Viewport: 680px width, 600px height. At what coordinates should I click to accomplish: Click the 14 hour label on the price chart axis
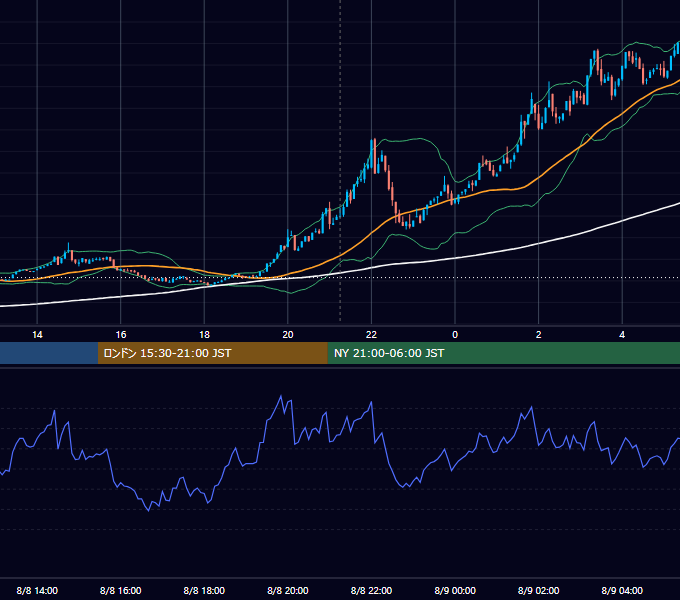click(37, 335)
